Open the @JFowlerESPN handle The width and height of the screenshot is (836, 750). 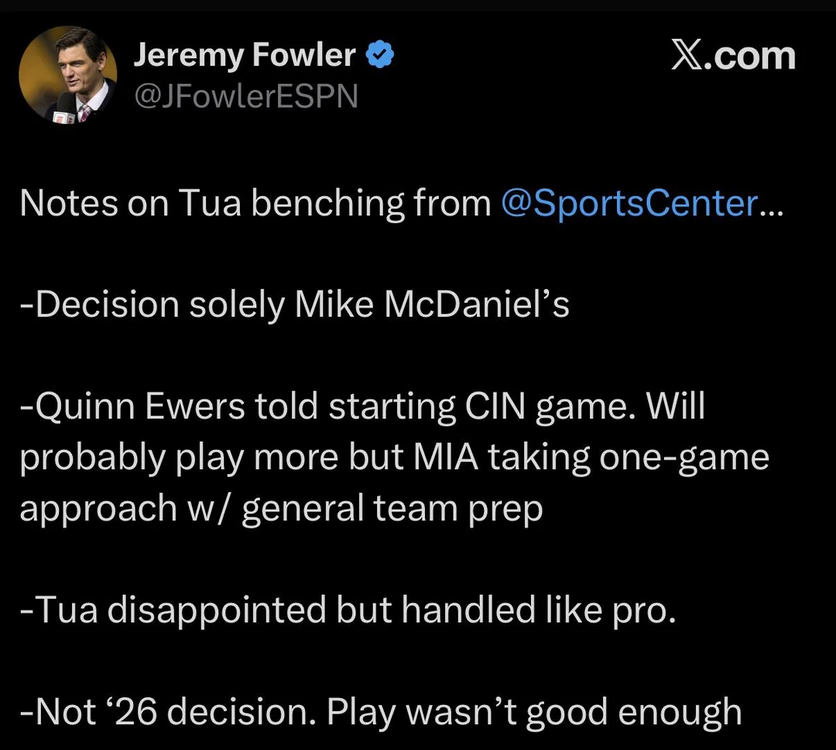click(244, 96)
